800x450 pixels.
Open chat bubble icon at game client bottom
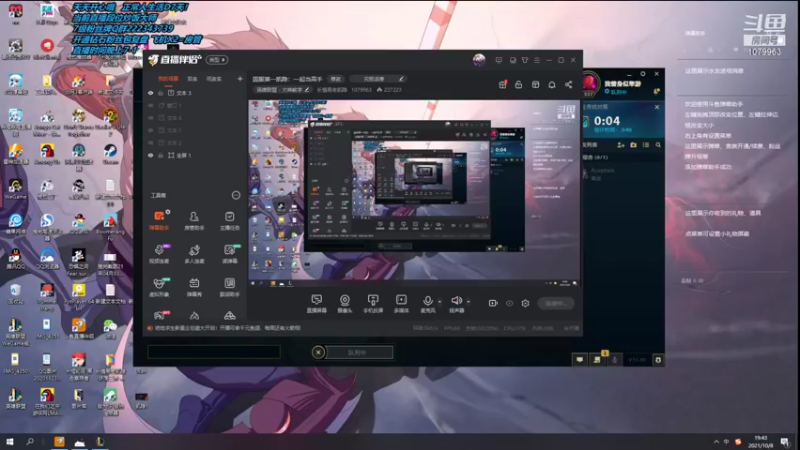pyautogui.click(x=580, y=360)
